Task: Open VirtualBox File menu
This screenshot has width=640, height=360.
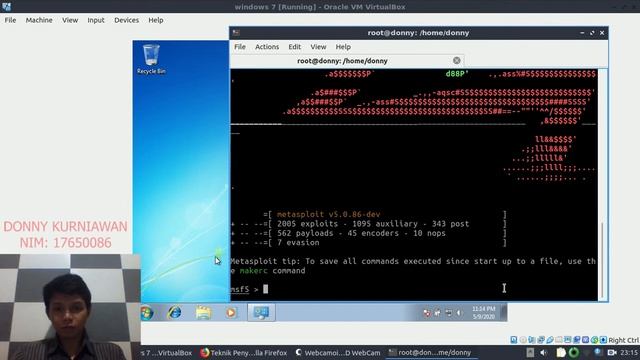Action: (10, 20)
